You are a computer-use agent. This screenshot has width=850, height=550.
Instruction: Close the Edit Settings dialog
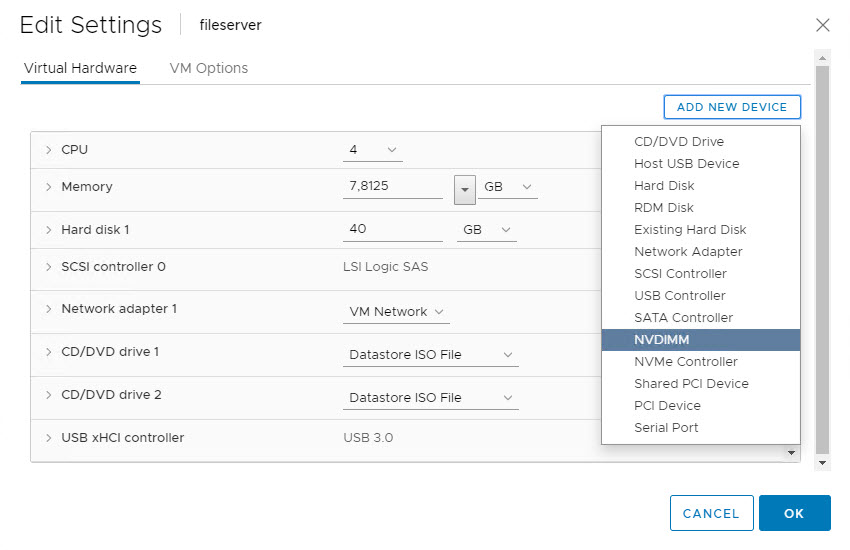[822, 25]
